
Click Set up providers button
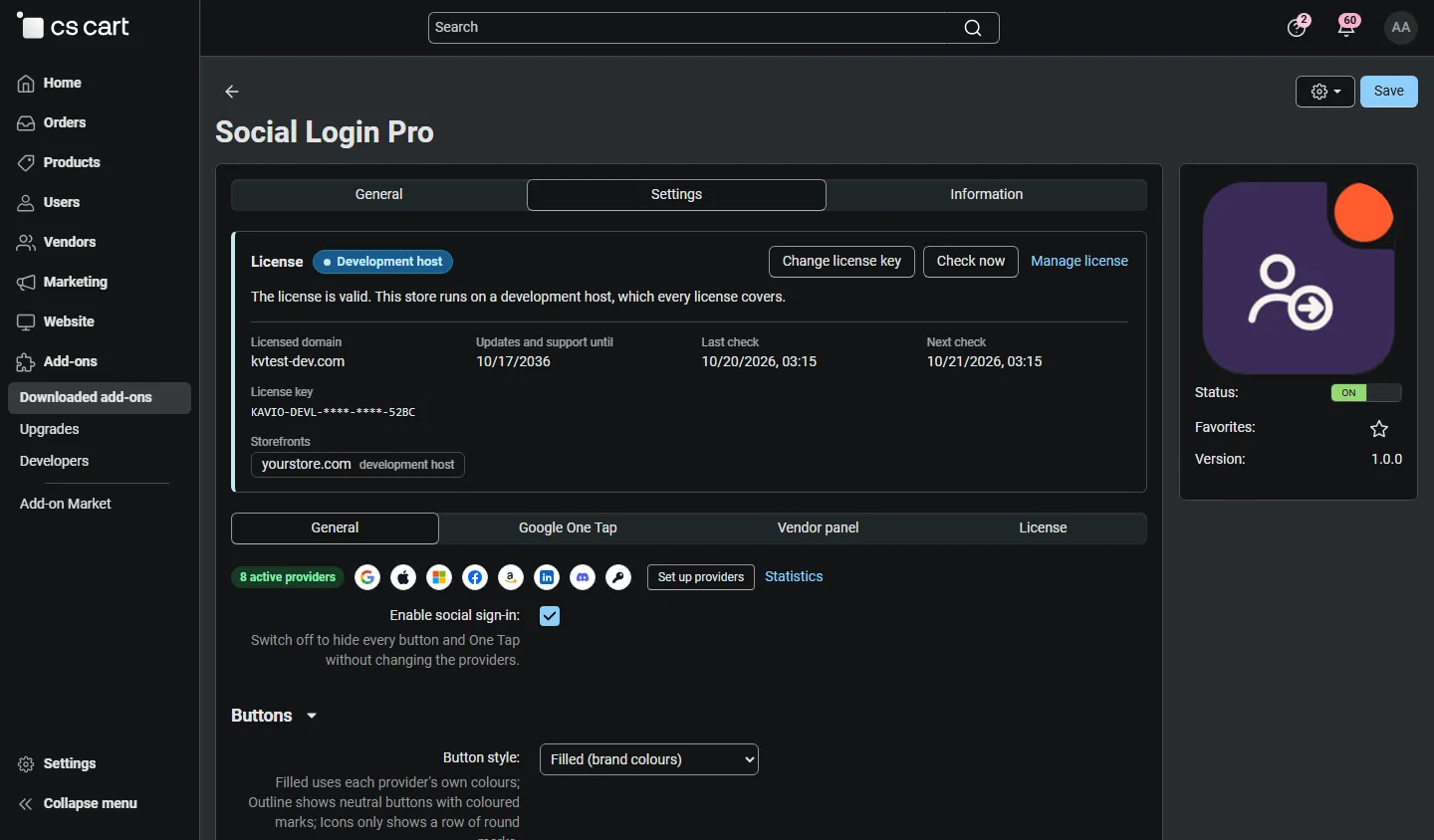click(x=701, y=577)
